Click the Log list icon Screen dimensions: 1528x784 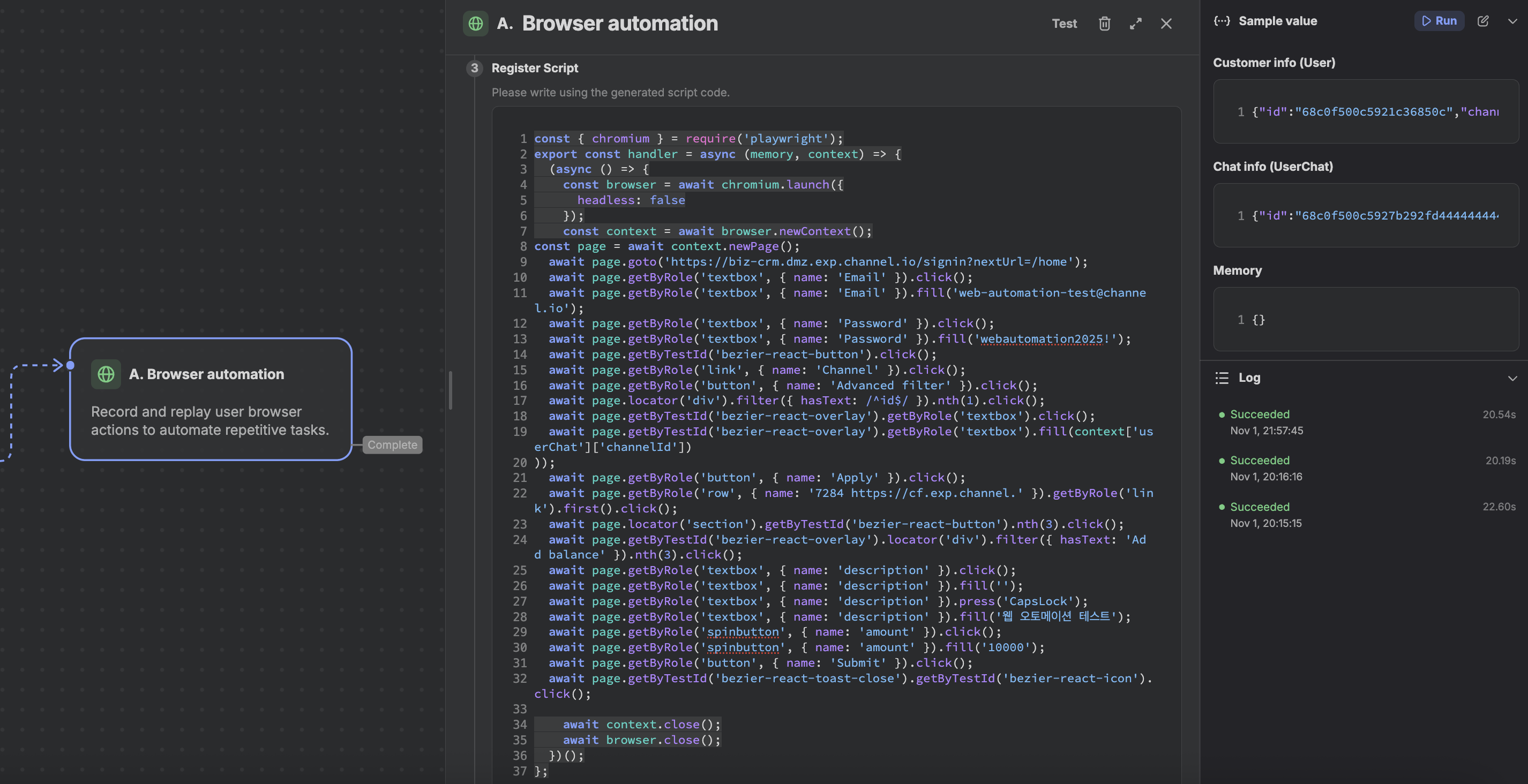[1222, 378]
